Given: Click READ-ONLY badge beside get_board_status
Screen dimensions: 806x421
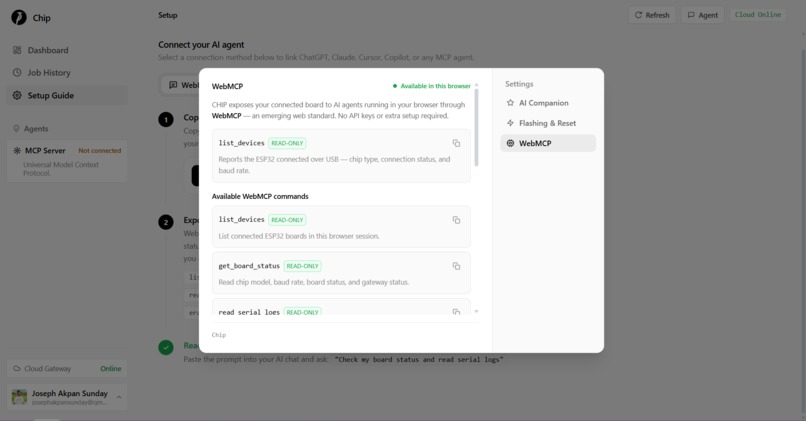Looking at the screenshot, I should point(302,266).
